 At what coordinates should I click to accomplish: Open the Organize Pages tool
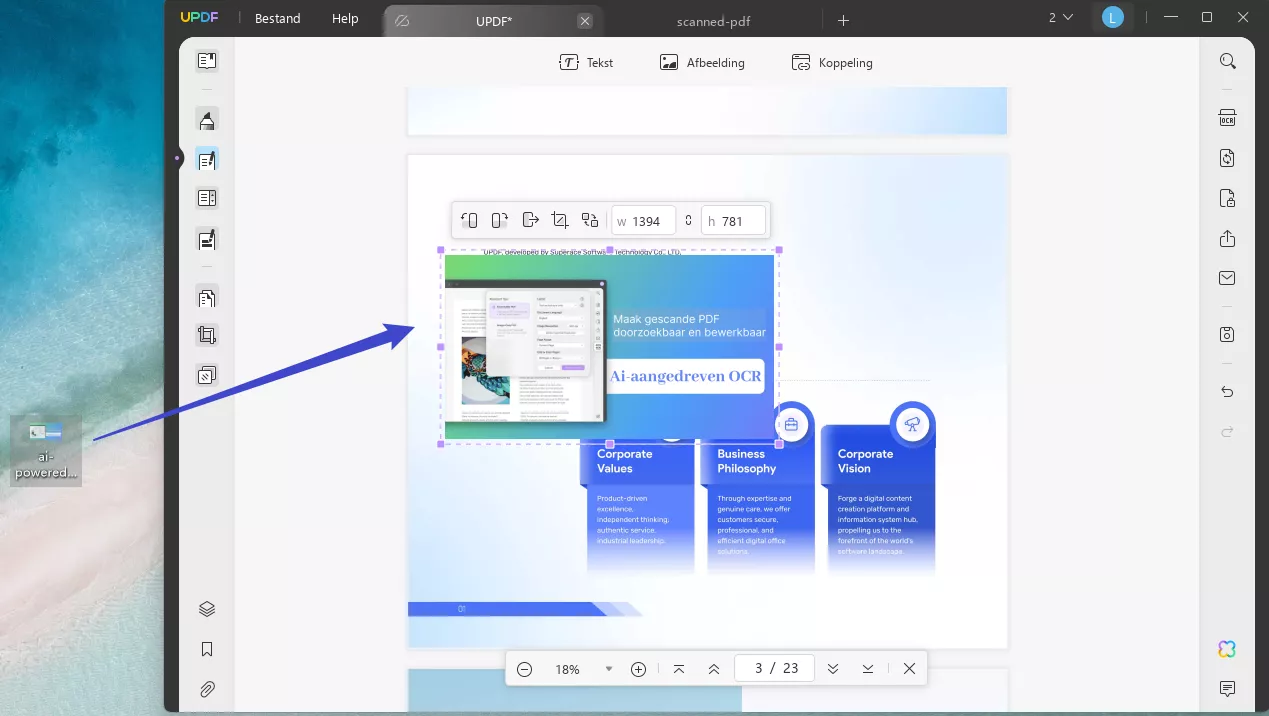[207, 297]
